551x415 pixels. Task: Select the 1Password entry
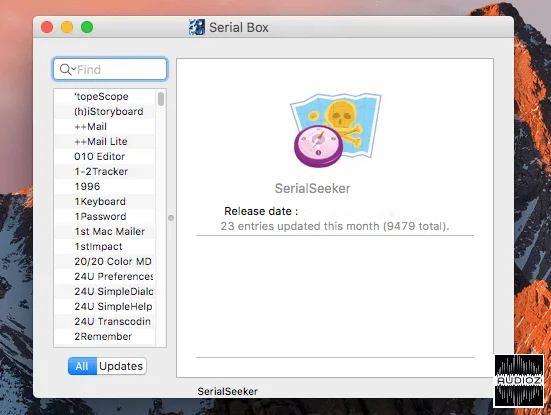[105, 216]
